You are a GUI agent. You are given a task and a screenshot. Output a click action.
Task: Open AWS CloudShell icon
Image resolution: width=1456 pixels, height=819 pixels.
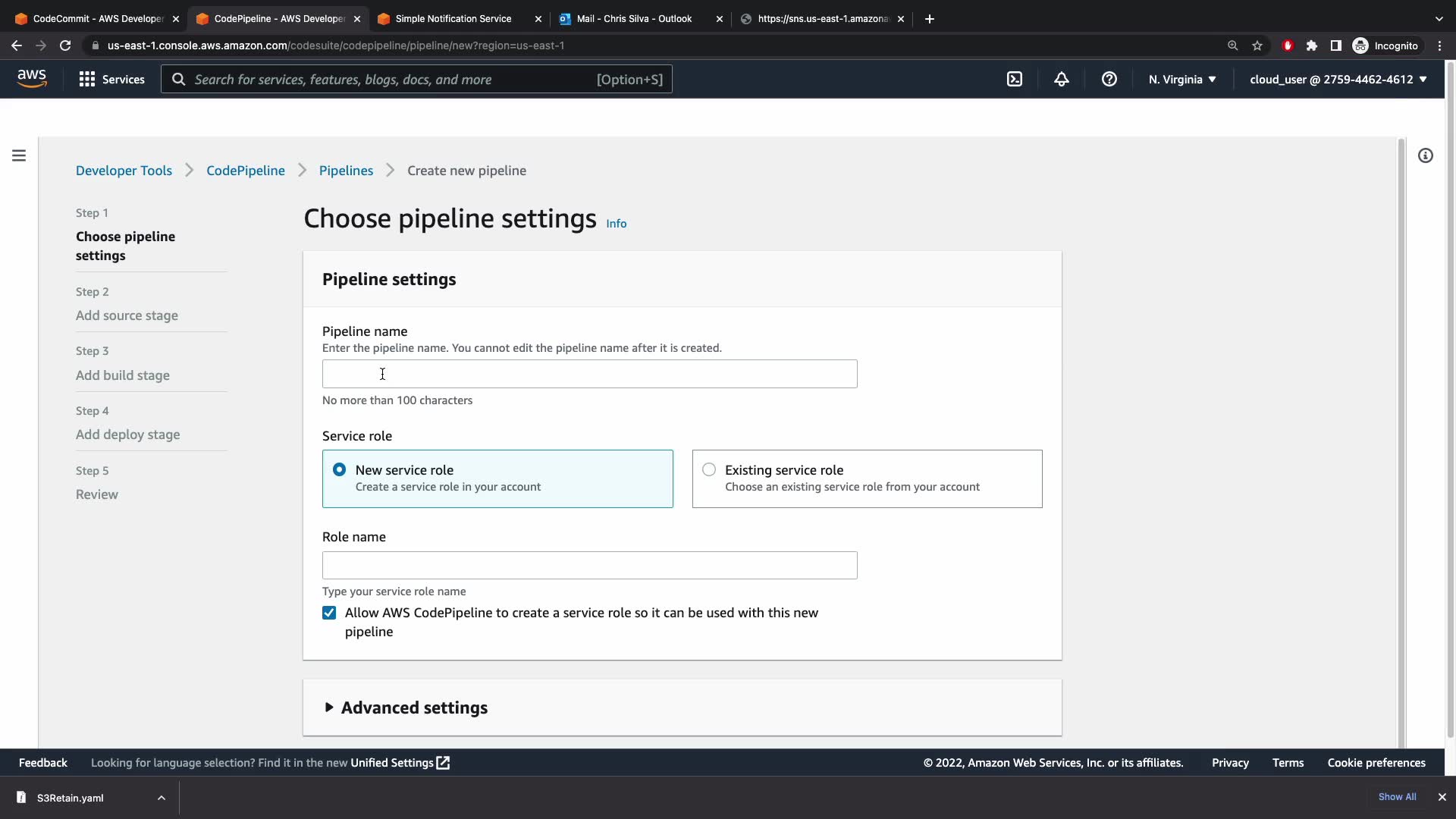tap(1015, 79)
